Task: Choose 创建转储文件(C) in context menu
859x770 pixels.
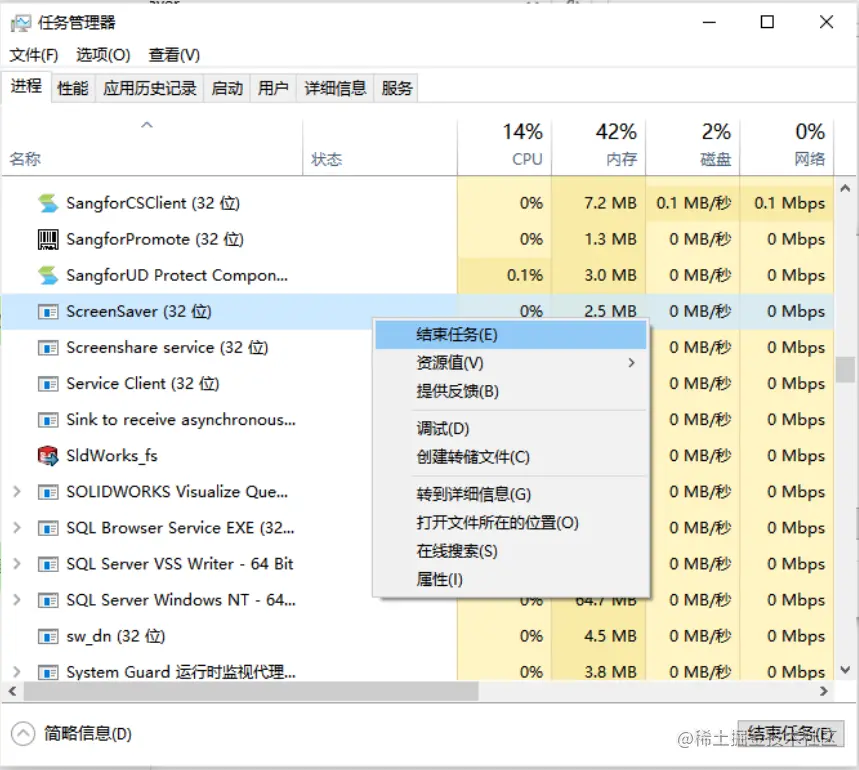Action: pyautogui.click(x=511, y=457)
